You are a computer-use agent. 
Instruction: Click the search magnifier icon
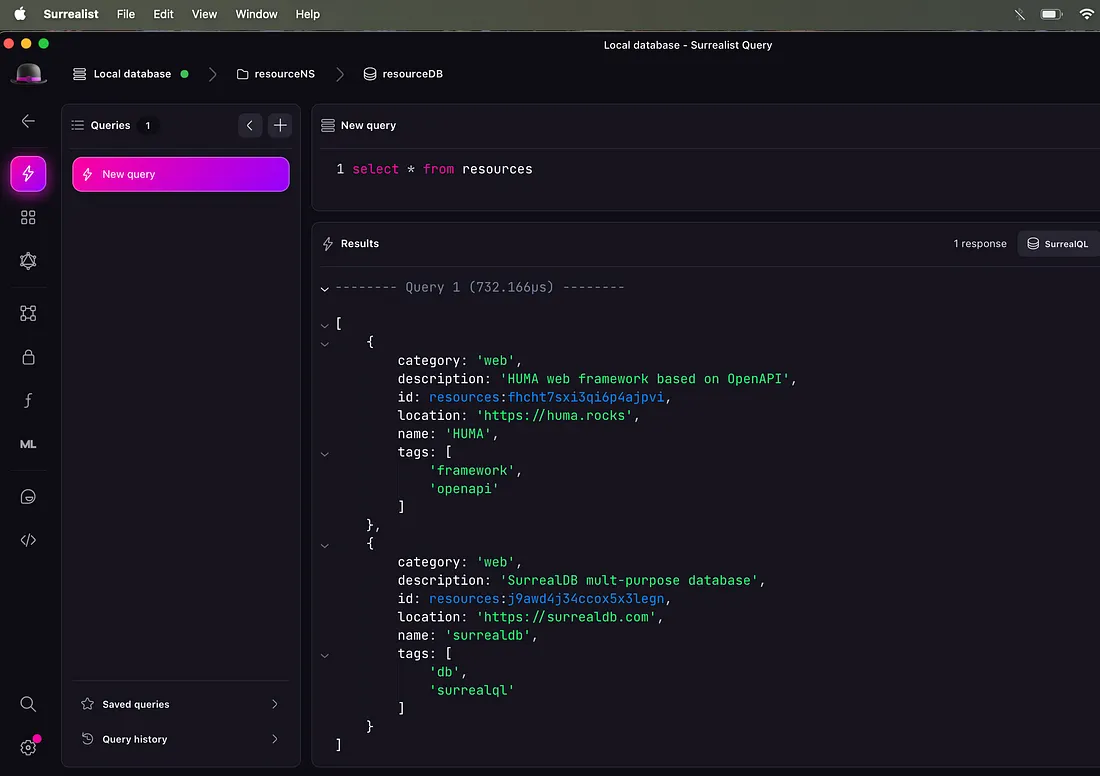28,704
